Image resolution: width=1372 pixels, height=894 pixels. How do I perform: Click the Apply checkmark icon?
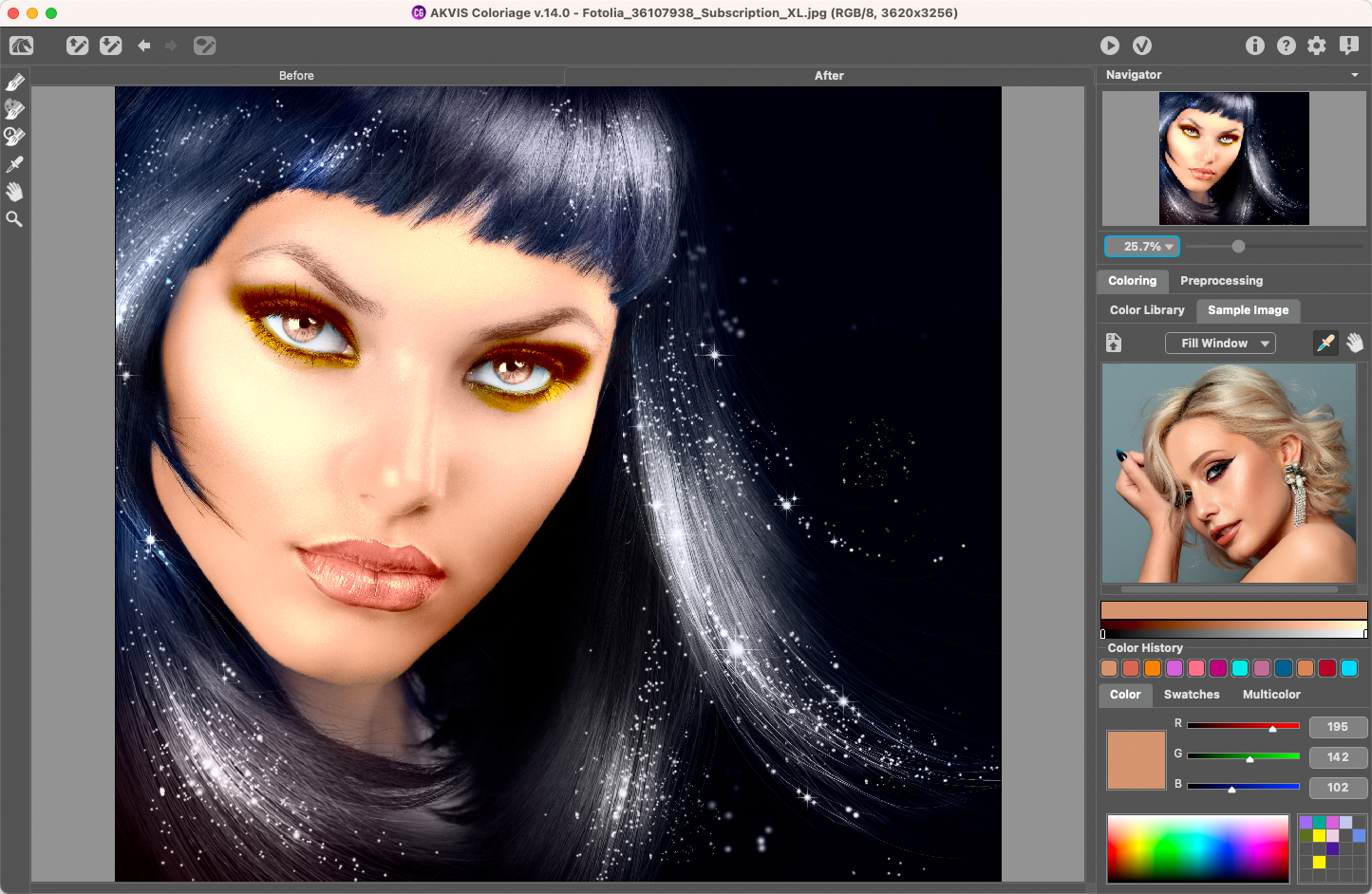(1142, 46)
